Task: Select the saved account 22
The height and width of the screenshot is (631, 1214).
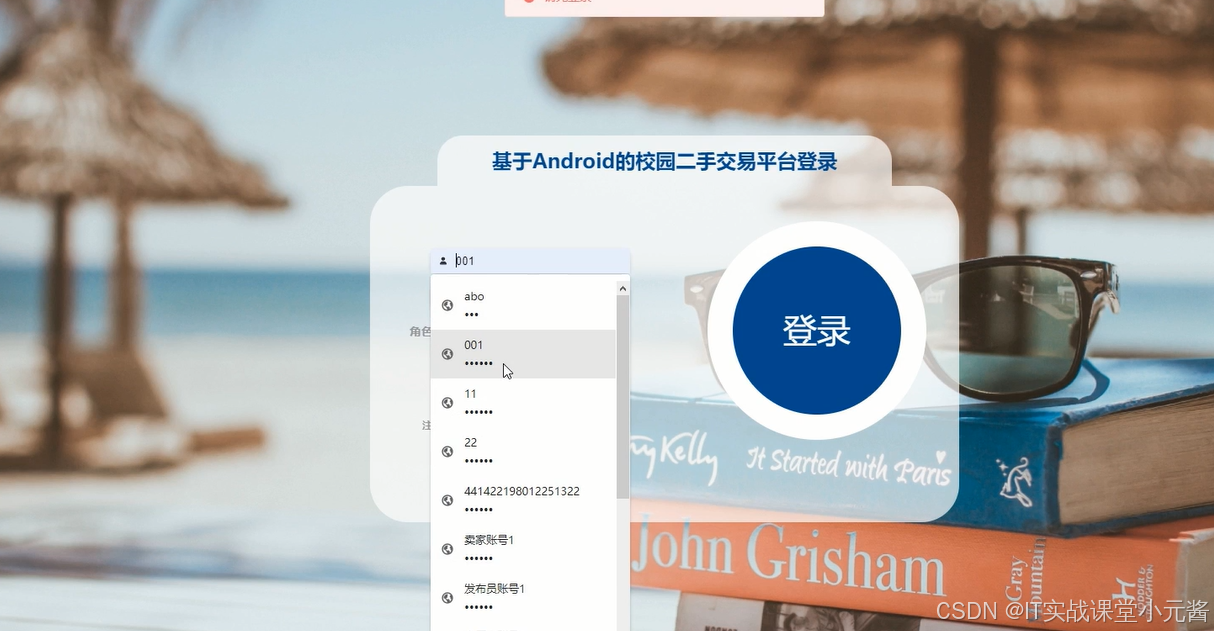Action: point(523,451)
